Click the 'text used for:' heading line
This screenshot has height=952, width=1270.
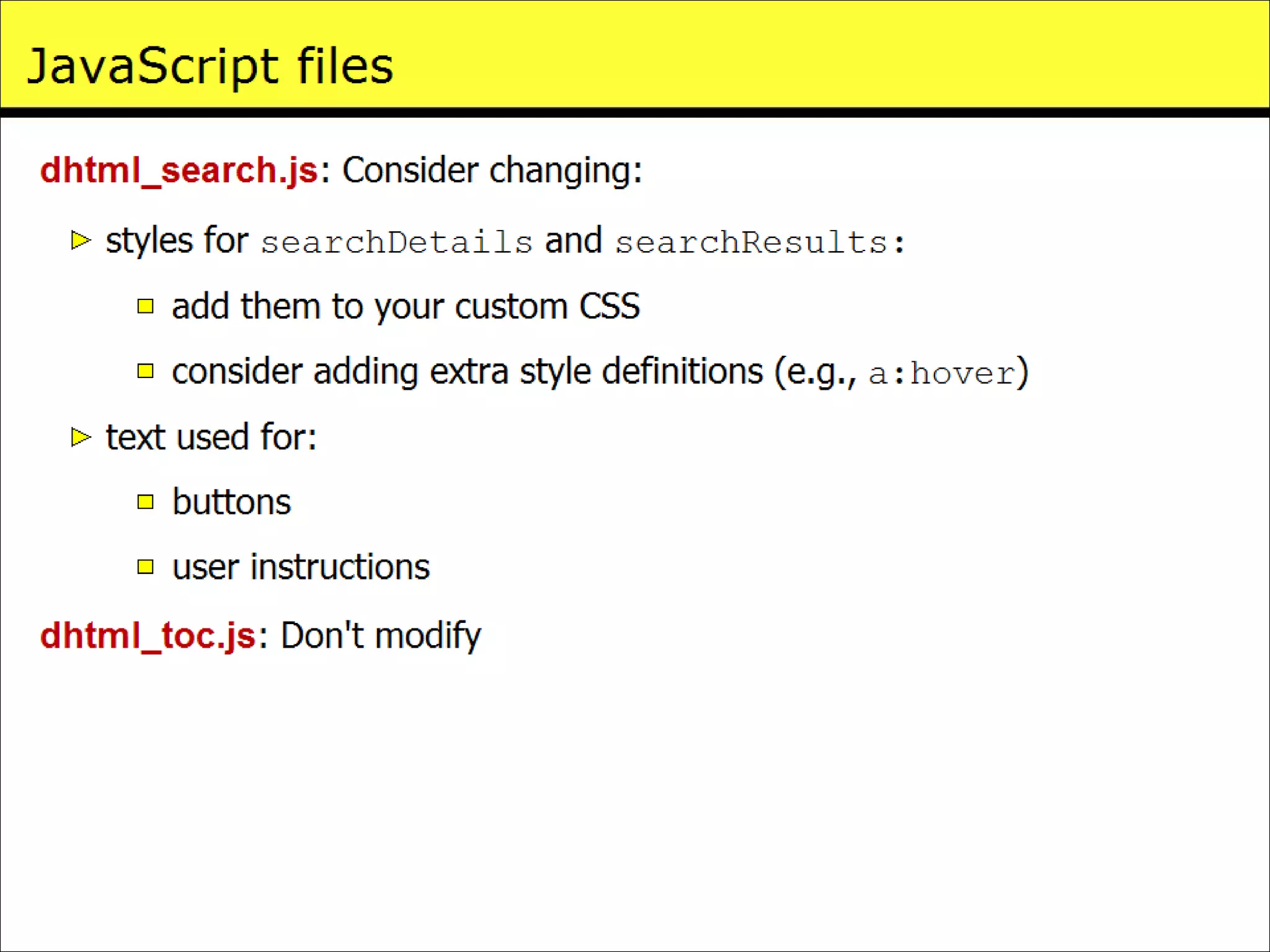click(x=211, y=437)
